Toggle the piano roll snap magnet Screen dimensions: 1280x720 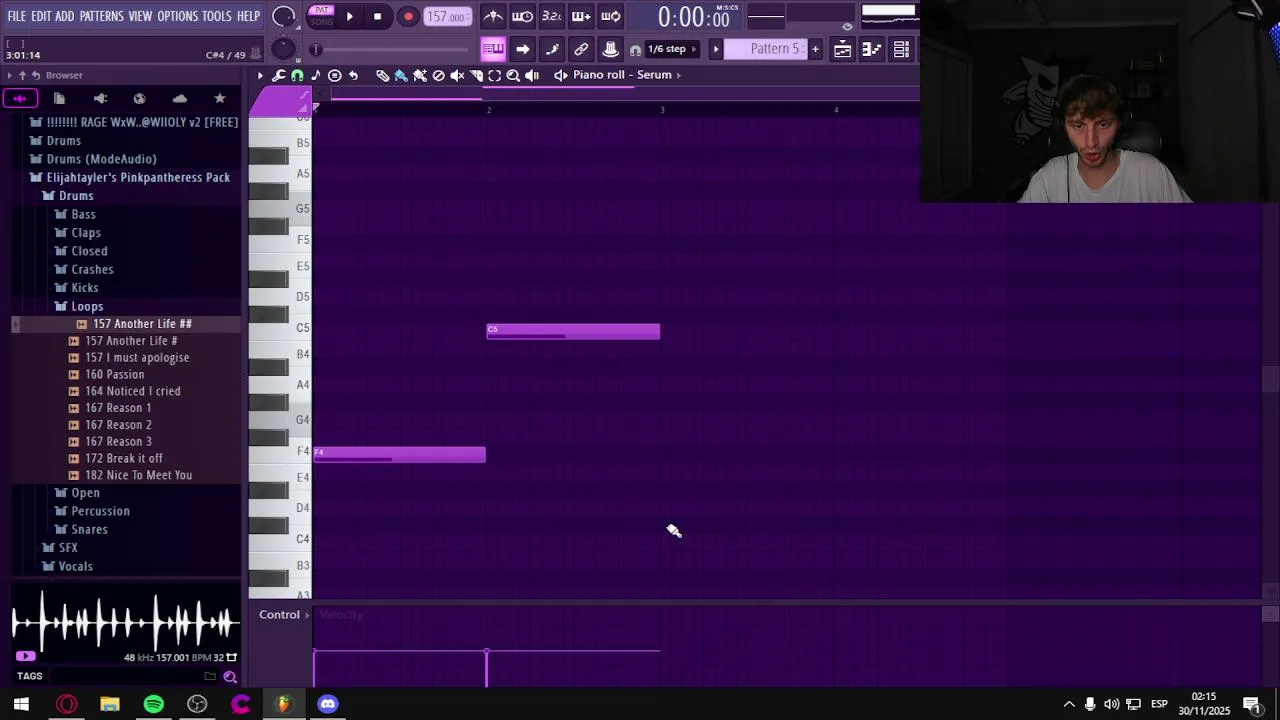pyautogui.click(x=297, y=75)
